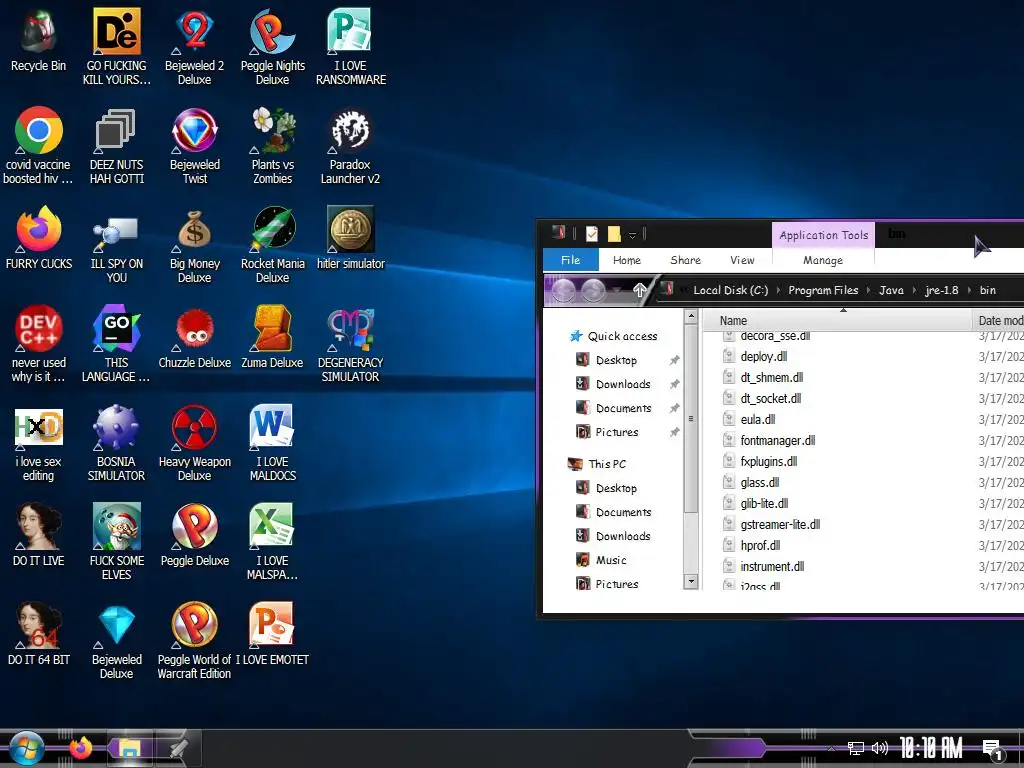The height and width of the screenshot is (768, 1024).
Task: Select Quick access in navigation pane
Action: [614, 336]
